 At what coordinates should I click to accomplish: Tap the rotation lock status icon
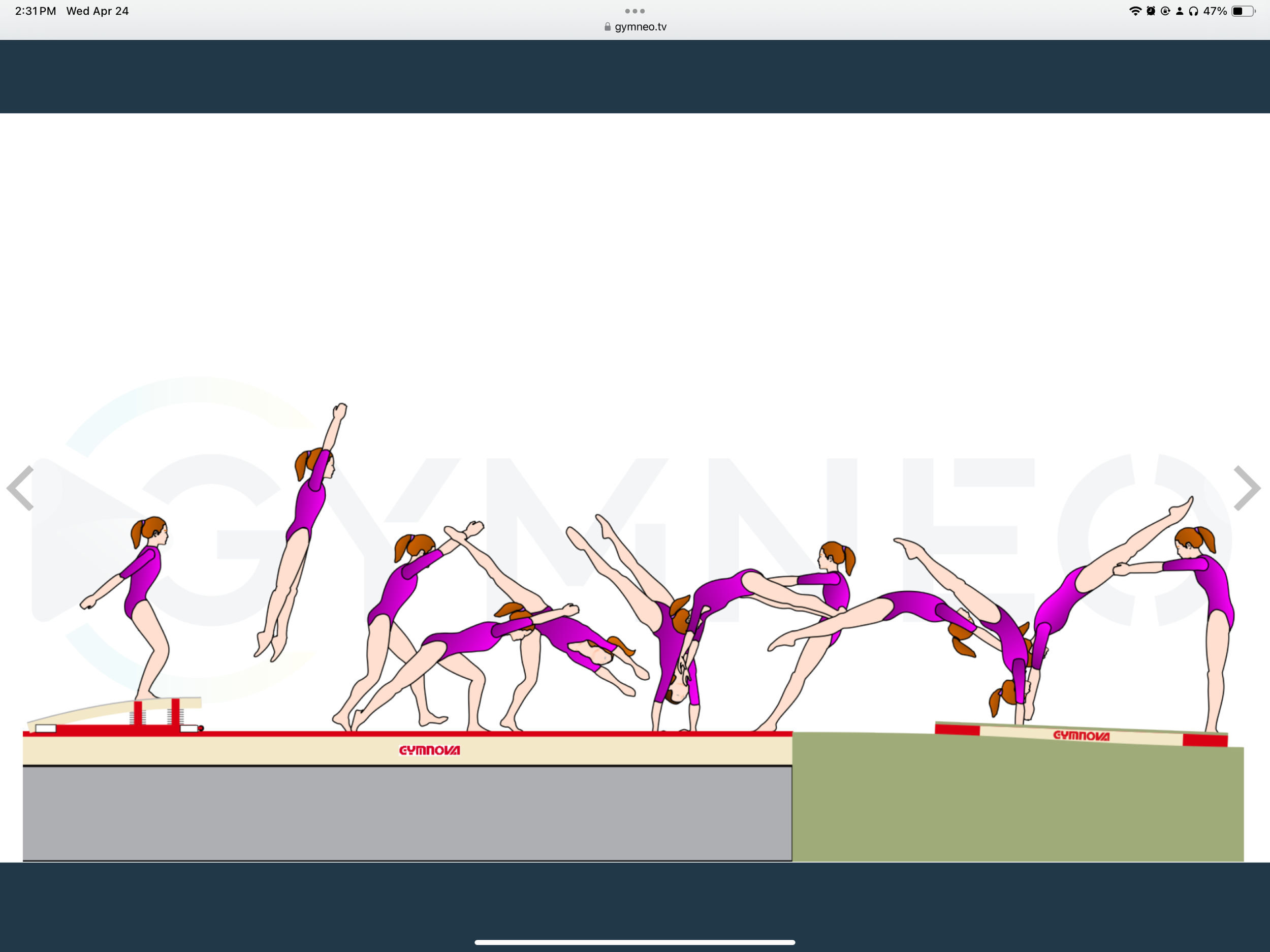click(1165, 11)
